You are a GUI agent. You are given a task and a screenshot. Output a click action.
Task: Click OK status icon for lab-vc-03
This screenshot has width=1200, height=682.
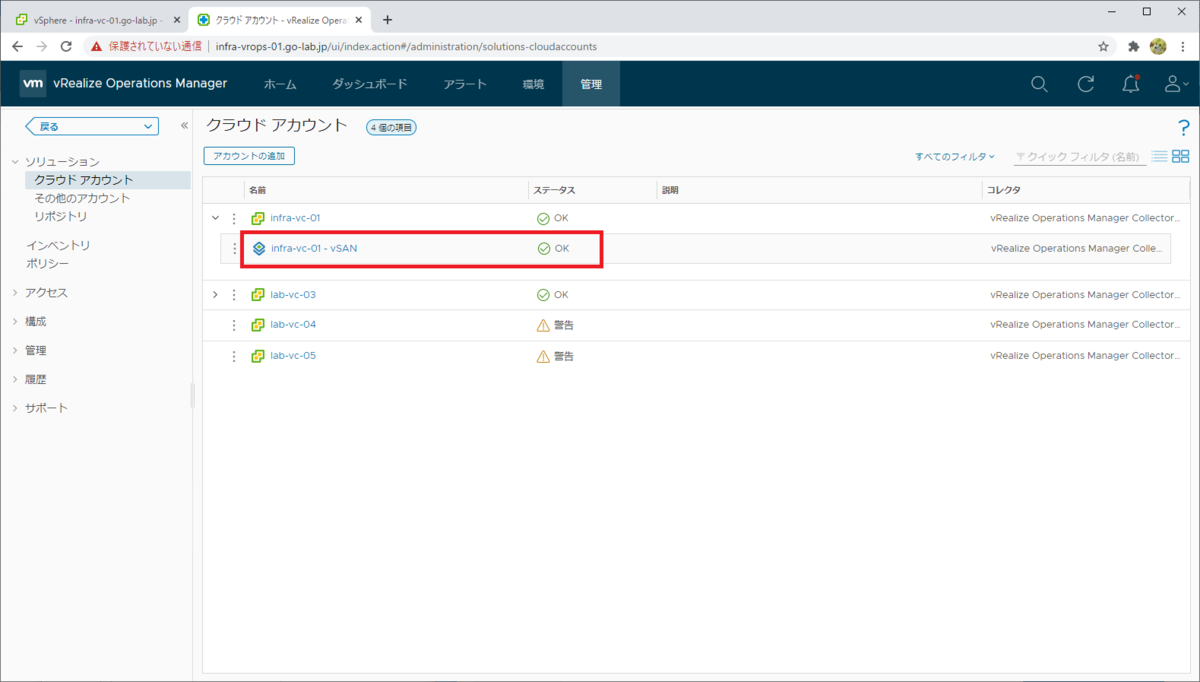click(x=543, y=295)
